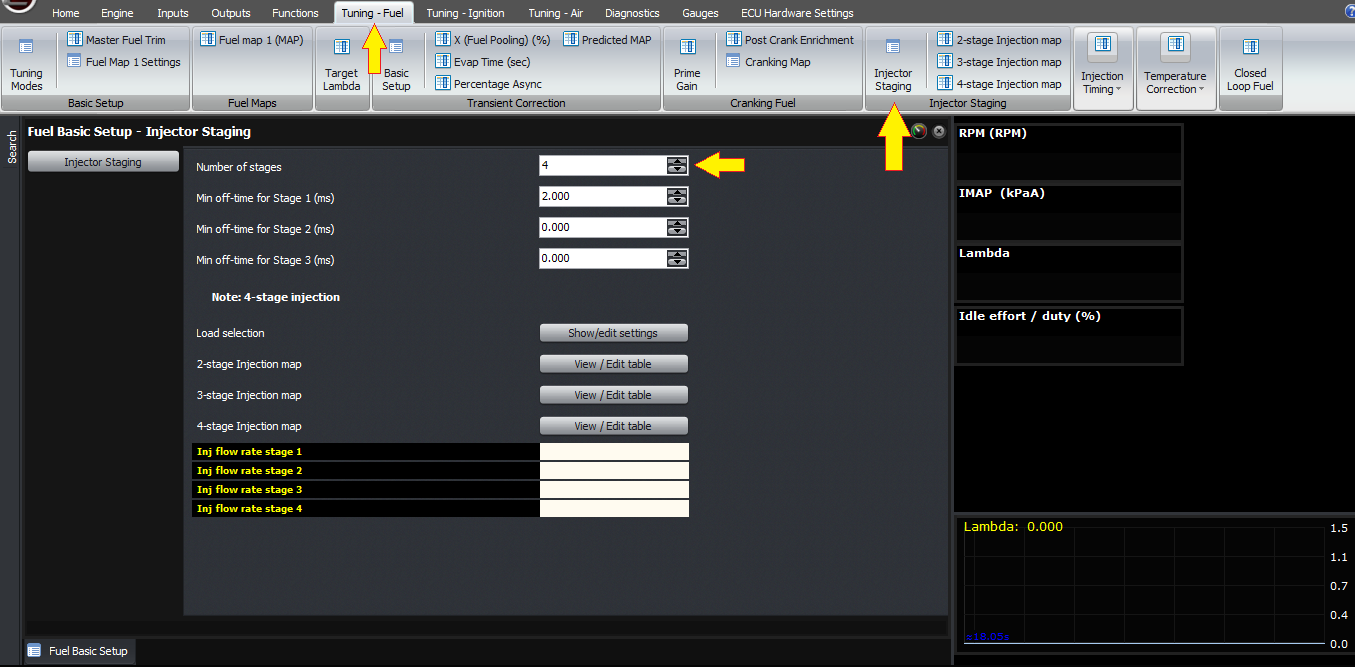The height and width of the screenshot is (667, 1355).
Task: Click Show/edit settings for Load selection
Action: coord(614,332)
